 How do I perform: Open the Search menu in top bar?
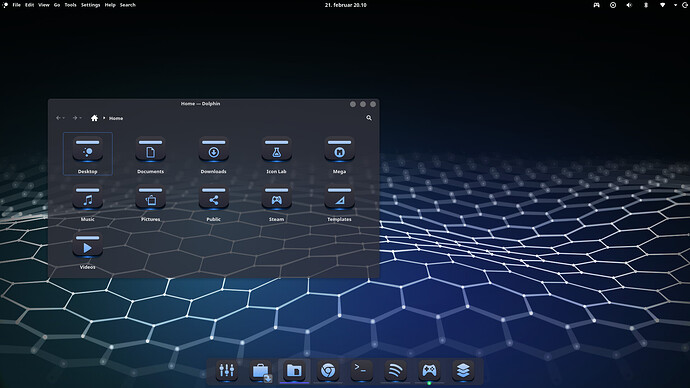coord(128,5)
